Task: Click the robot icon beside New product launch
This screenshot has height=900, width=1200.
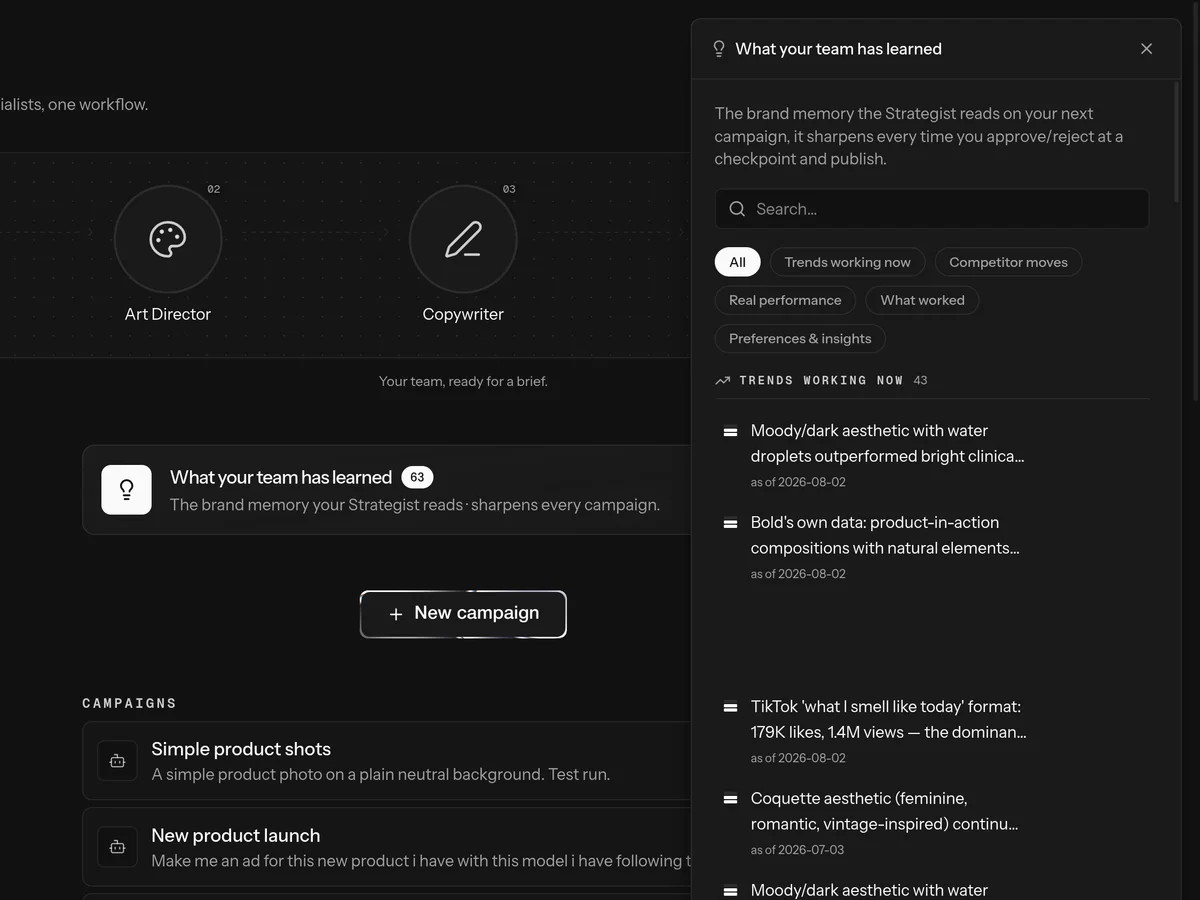Action: (x=117, y=847)
